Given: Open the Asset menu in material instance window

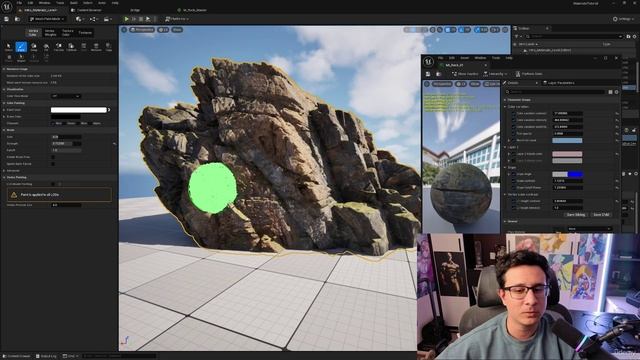Looking at the screenshot, I should click(464, 58).
